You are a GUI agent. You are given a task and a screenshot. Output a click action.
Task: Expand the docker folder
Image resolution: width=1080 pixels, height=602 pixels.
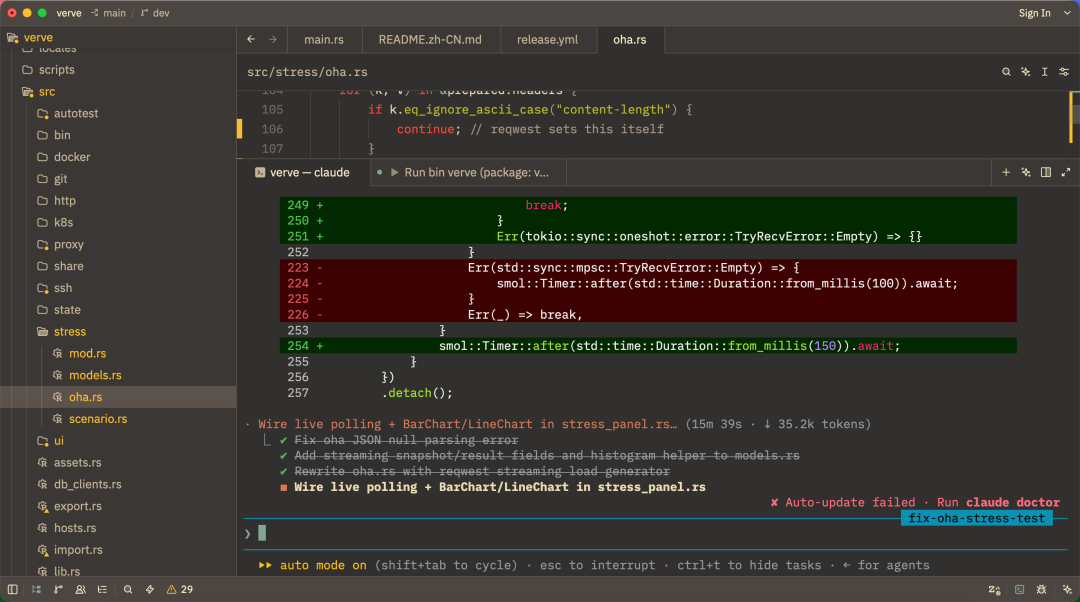(118, 157)
